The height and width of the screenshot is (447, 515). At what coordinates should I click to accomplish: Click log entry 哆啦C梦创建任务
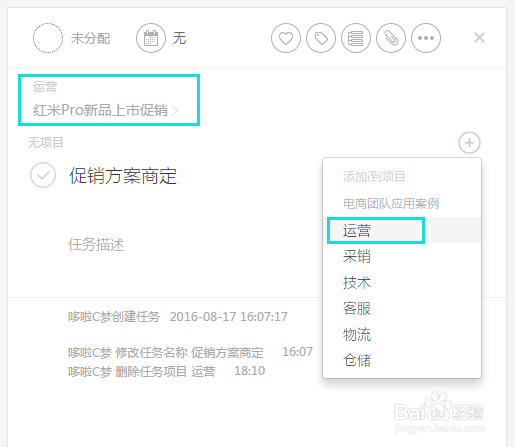click(x=114, y=316)
